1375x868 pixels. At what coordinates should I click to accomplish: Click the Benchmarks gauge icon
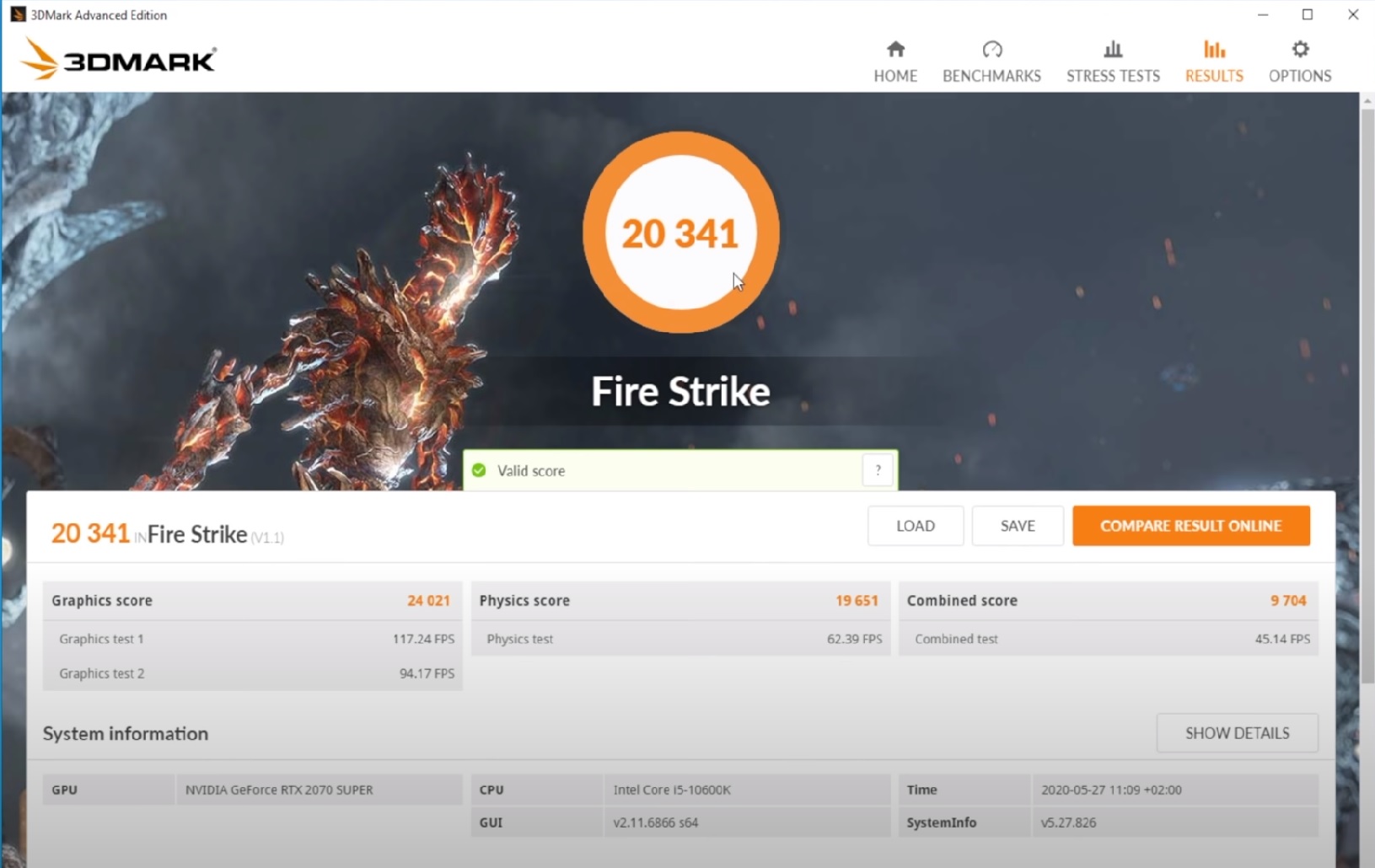point(992,49)
